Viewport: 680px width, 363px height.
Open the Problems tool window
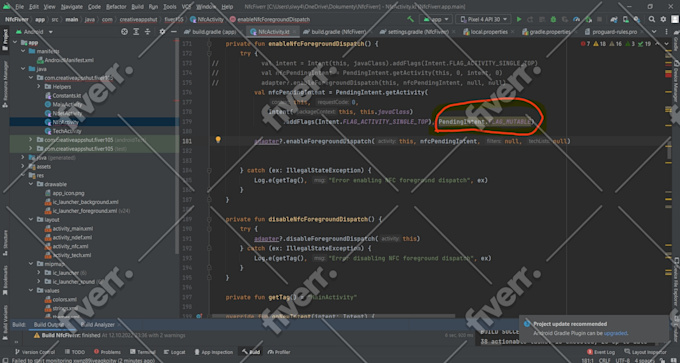point(107,352)
